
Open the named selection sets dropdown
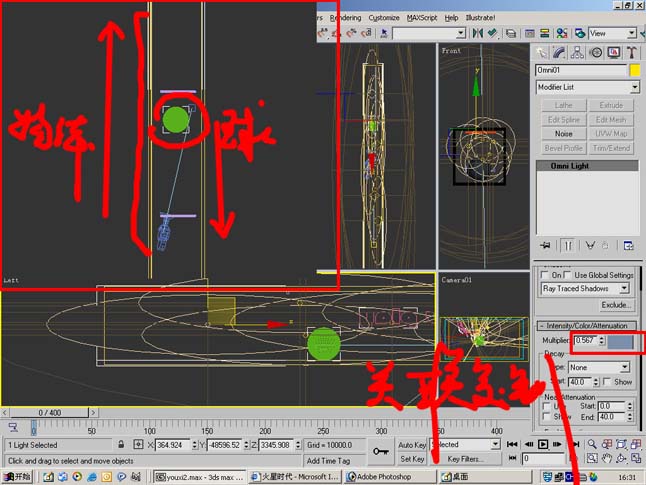point(429,33)
